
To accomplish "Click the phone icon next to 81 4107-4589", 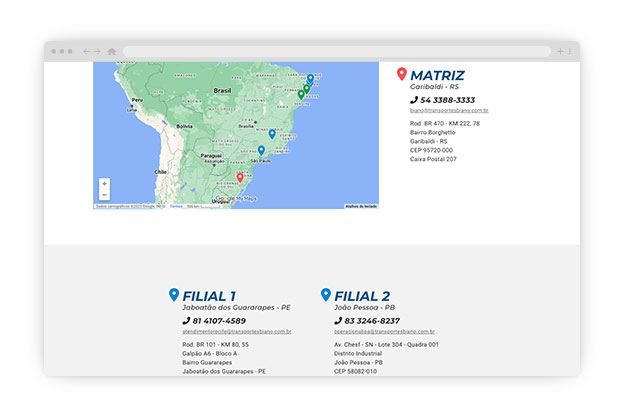I will tap(186, 321).
